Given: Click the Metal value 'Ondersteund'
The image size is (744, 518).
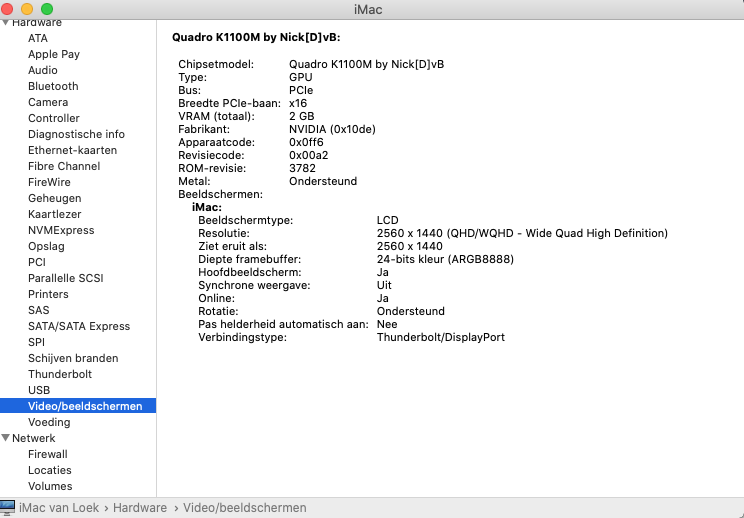Looking at the screenshot, I should [x=323, y=181].
